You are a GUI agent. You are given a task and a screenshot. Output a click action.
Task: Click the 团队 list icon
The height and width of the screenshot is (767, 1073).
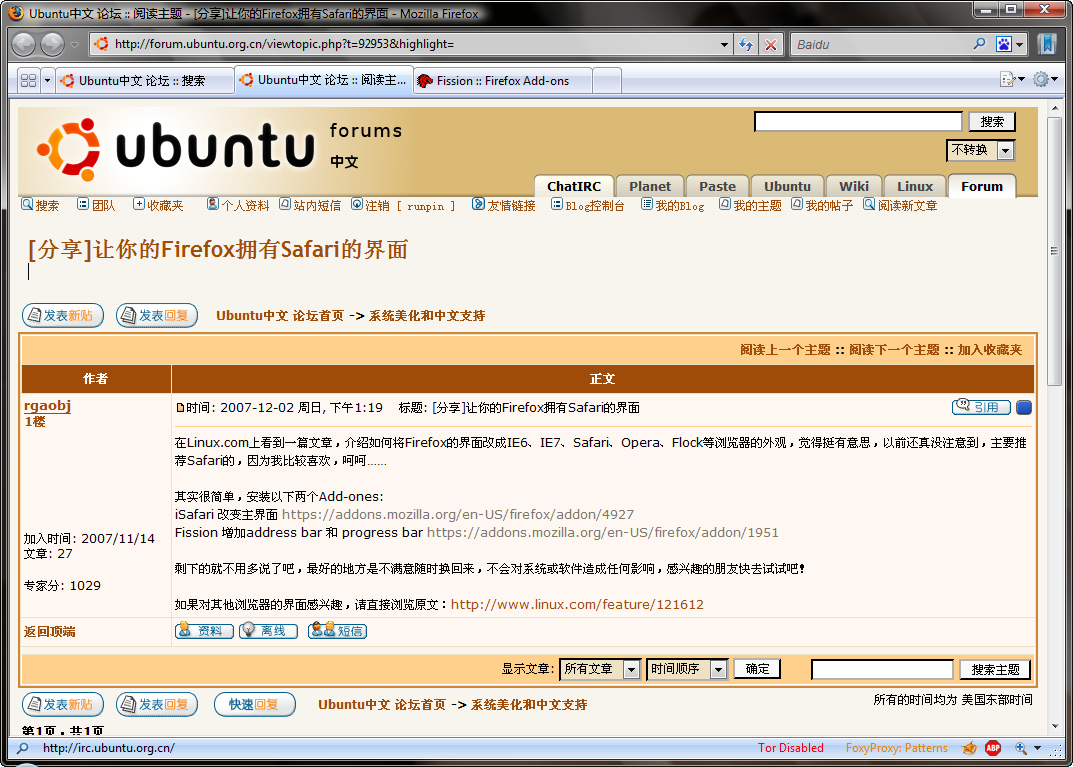point(83,204)
